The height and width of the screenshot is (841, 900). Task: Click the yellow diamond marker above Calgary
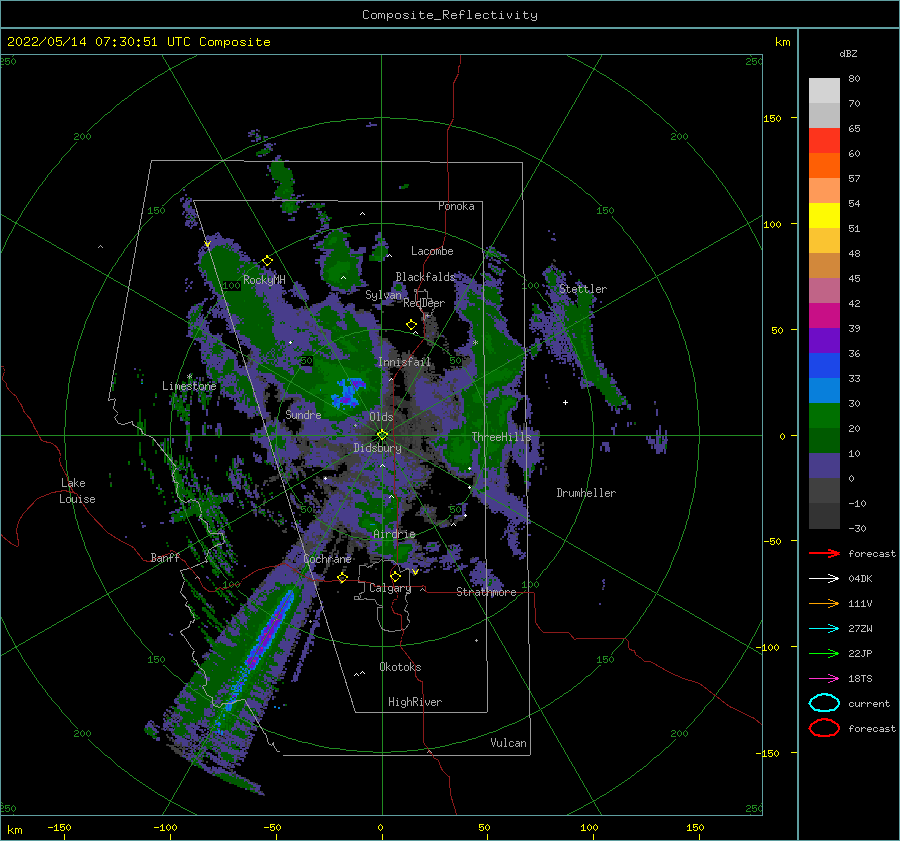395,576
